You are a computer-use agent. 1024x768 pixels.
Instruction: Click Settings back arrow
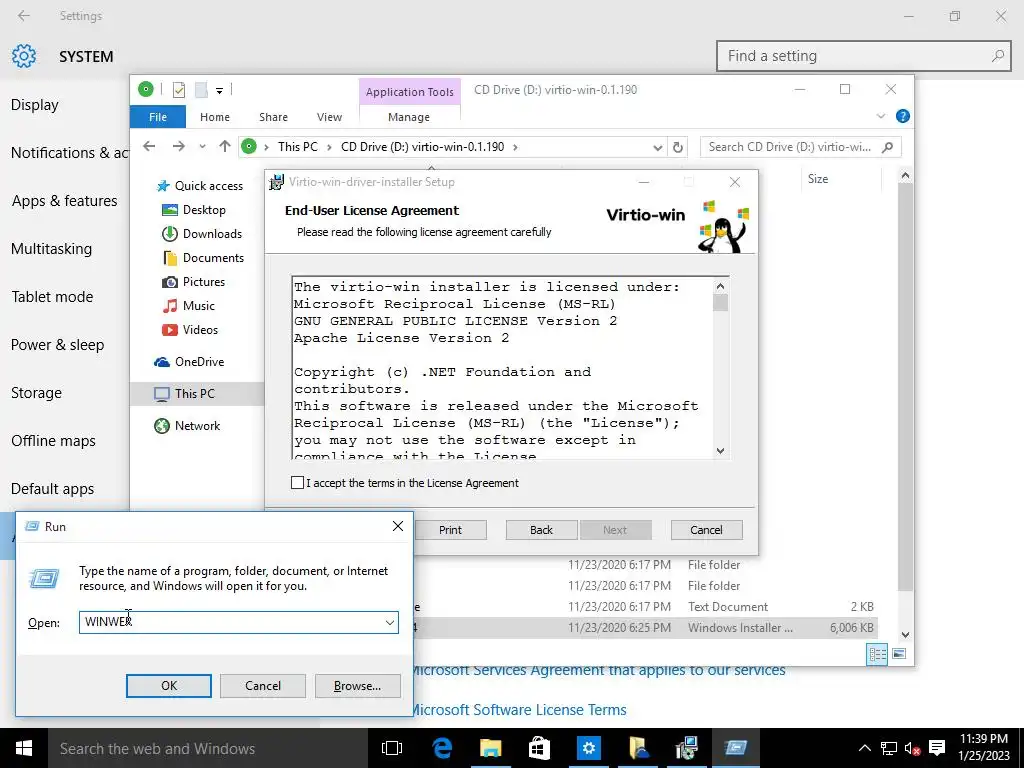click(24, 16)
